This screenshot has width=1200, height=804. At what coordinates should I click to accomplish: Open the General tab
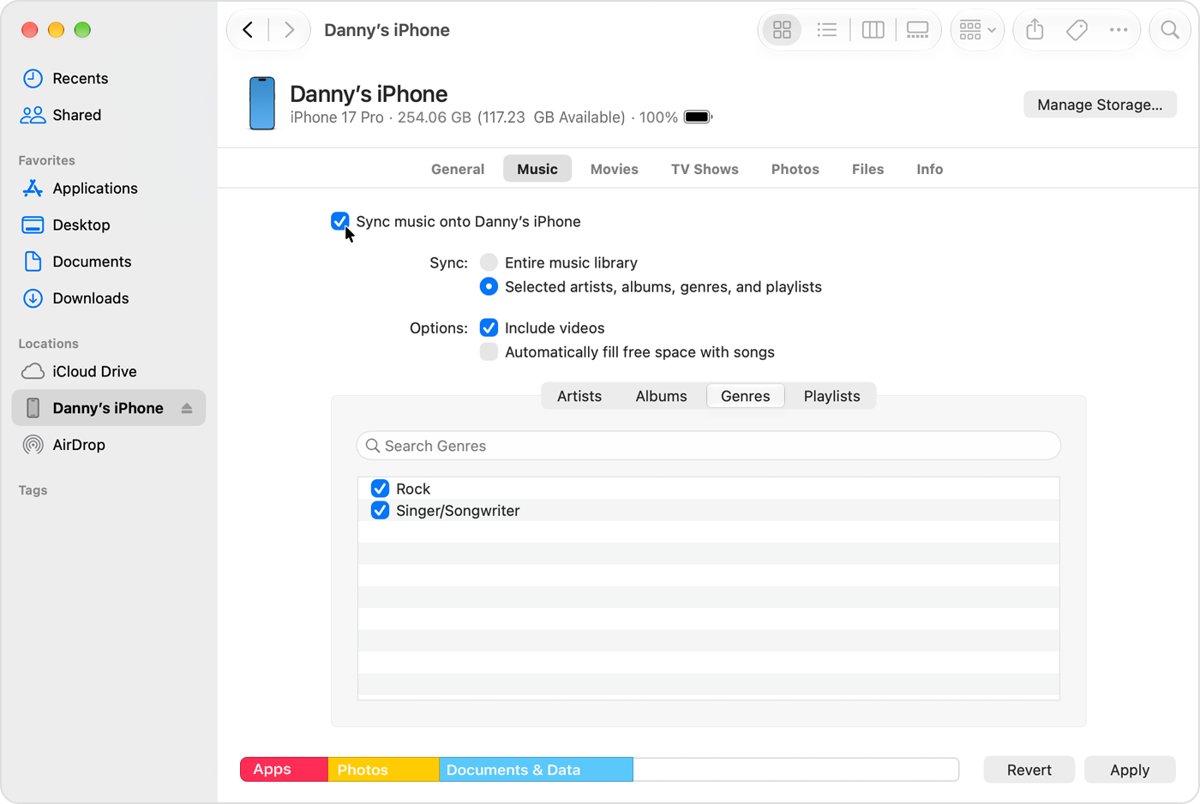click(x=458, y=169)
